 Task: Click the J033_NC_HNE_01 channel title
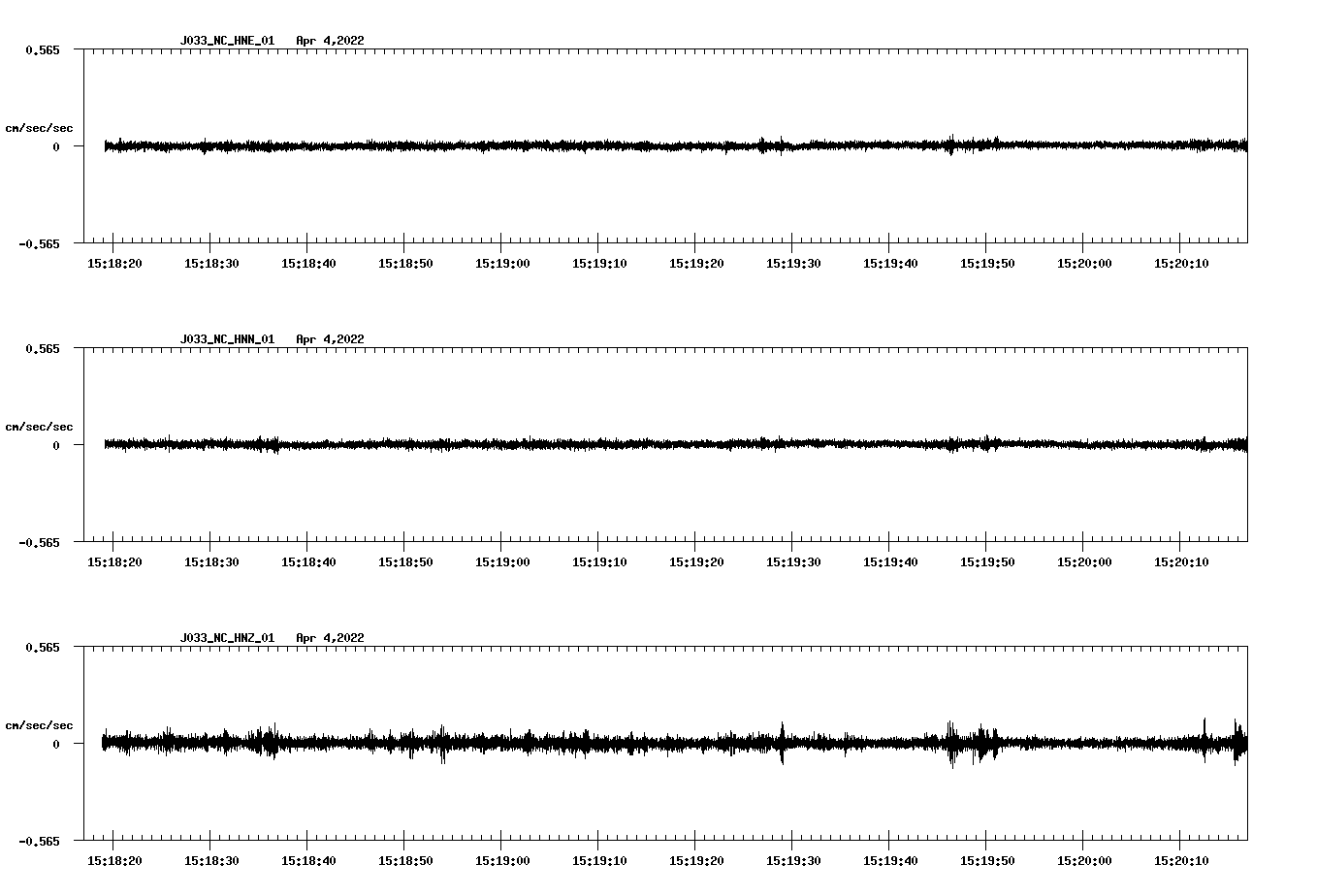pyautogui.click(x=227, y=41)
